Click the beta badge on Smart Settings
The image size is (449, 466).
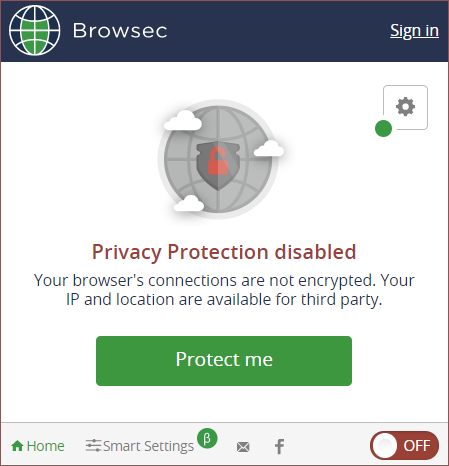pos(207,438)
